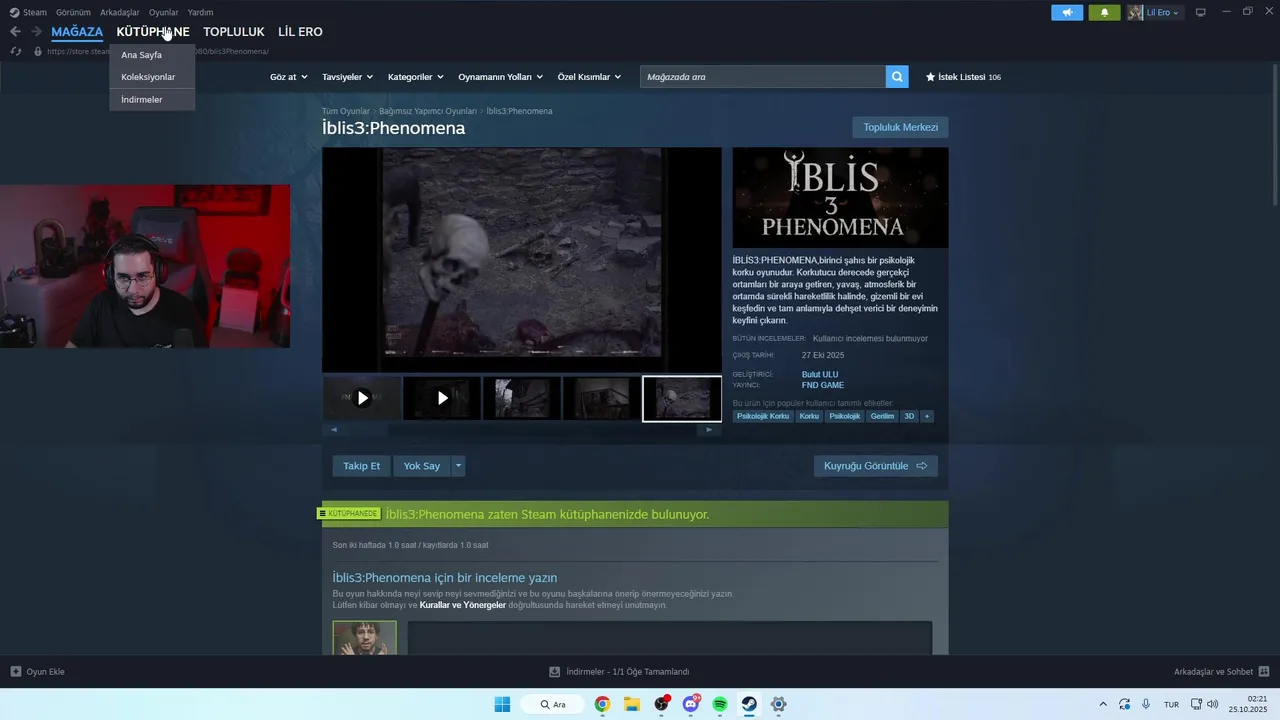Image resolution: width=1280 pixels, height=720 pixels.
Task: Click the microphone icon in the system tray
Action: click(x=1146, y=704)
